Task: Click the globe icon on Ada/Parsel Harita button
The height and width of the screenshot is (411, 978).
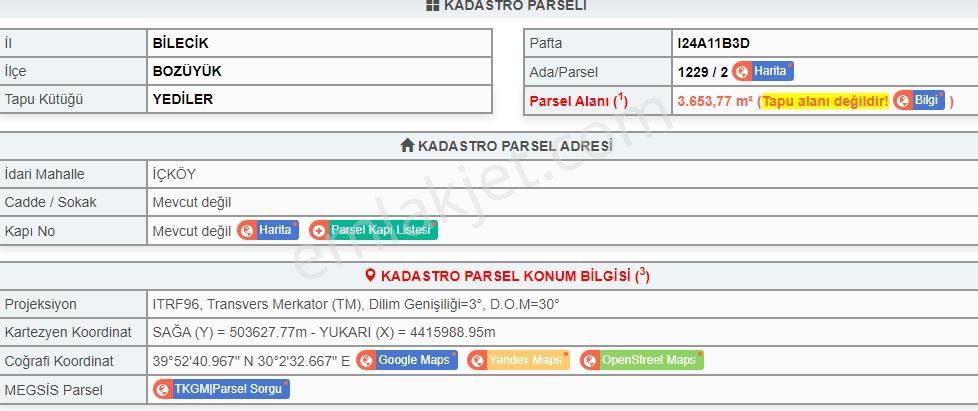Action: tap(742, 72)
